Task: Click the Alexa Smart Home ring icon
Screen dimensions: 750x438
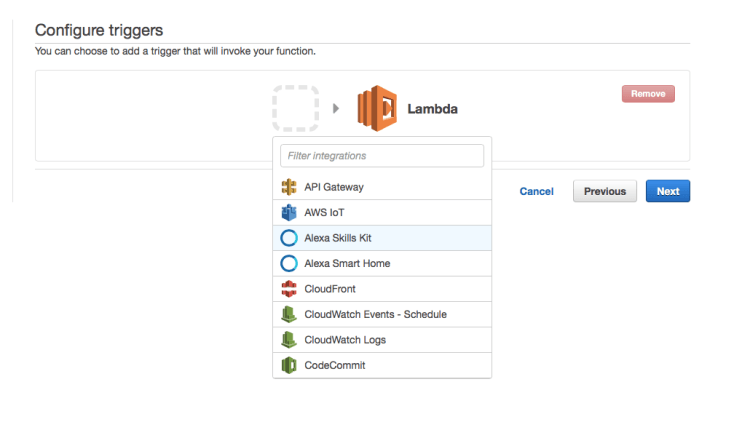Action: click(289, 264)
